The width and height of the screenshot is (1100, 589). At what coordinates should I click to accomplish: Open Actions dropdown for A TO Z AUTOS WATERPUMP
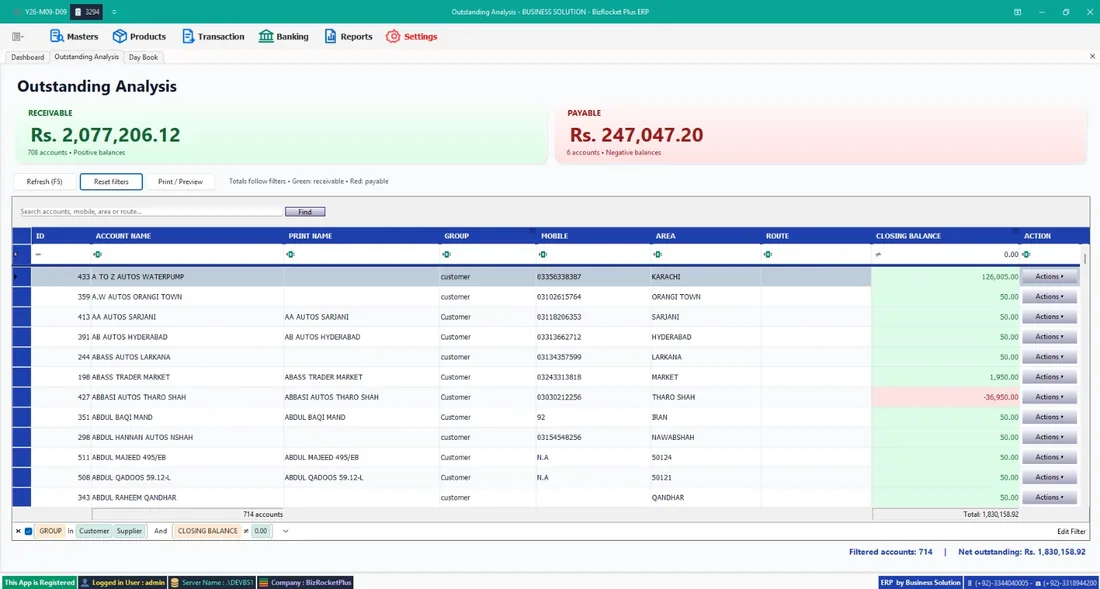coord(1049,277)
